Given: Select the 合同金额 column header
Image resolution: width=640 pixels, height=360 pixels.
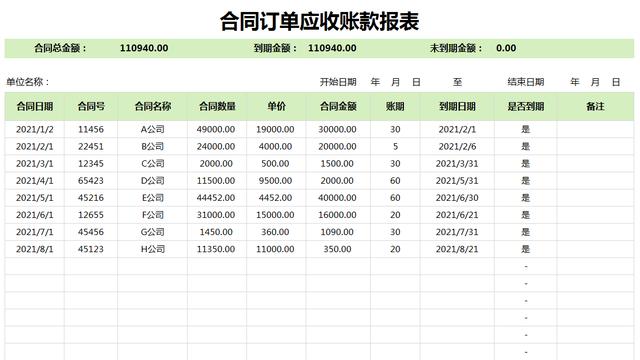Looking at the screenshot, I should click(x=338, y=107).
